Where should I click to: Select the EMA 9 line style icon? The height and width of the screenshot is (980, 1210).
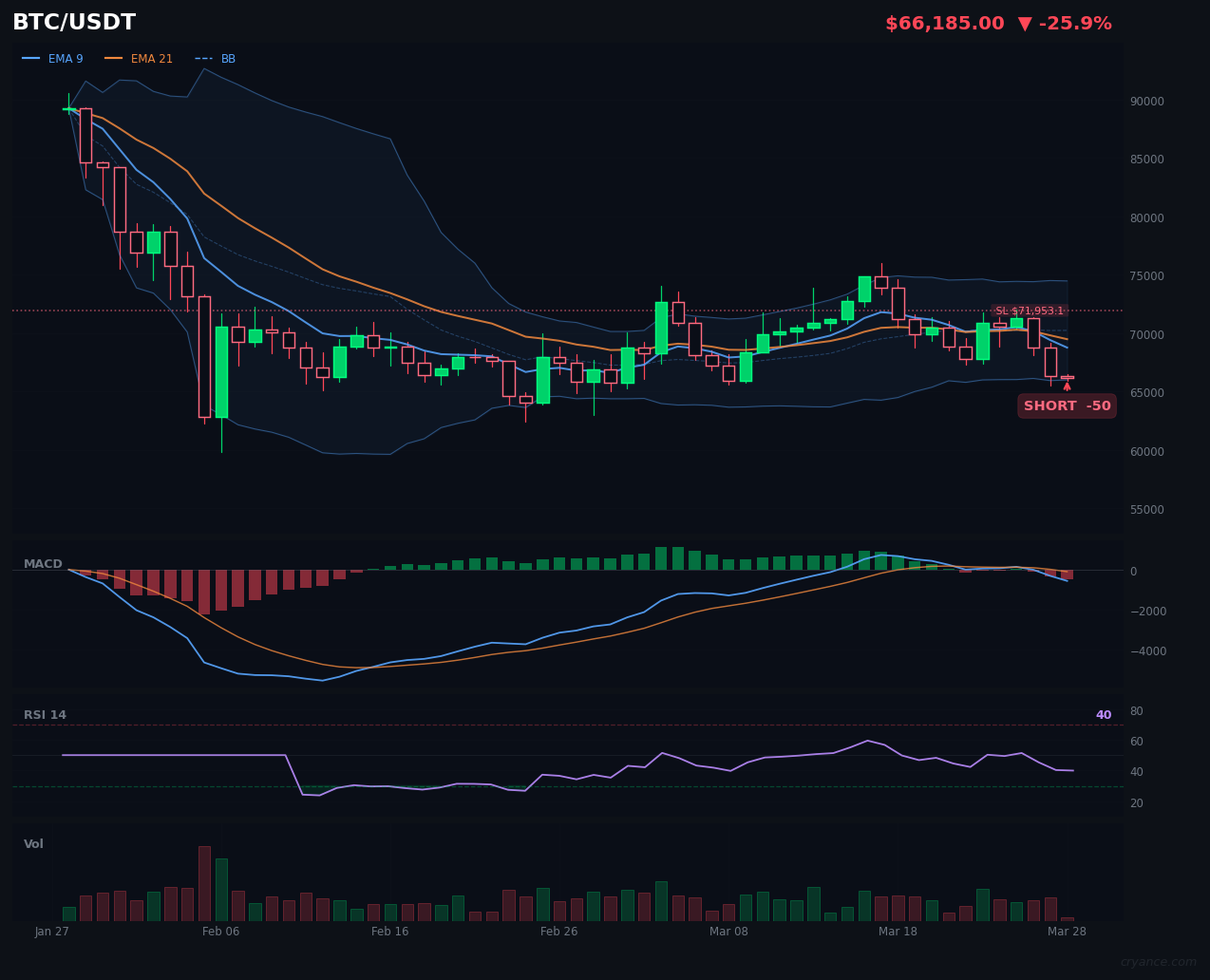(x=31, y=58)
